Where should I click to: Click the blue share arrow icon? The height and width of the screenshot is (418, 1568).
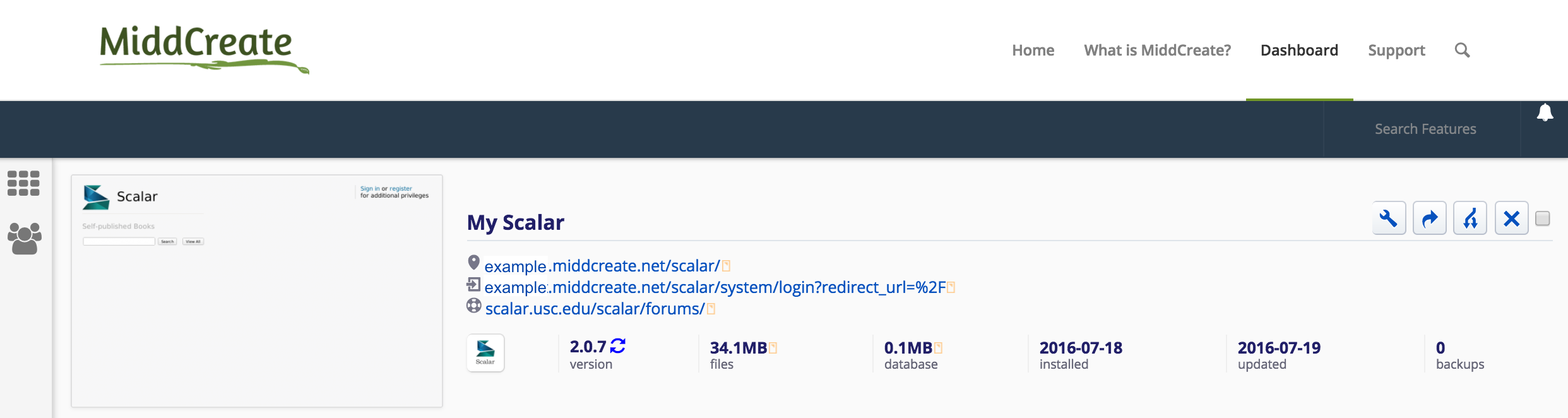pos(1429,218)
